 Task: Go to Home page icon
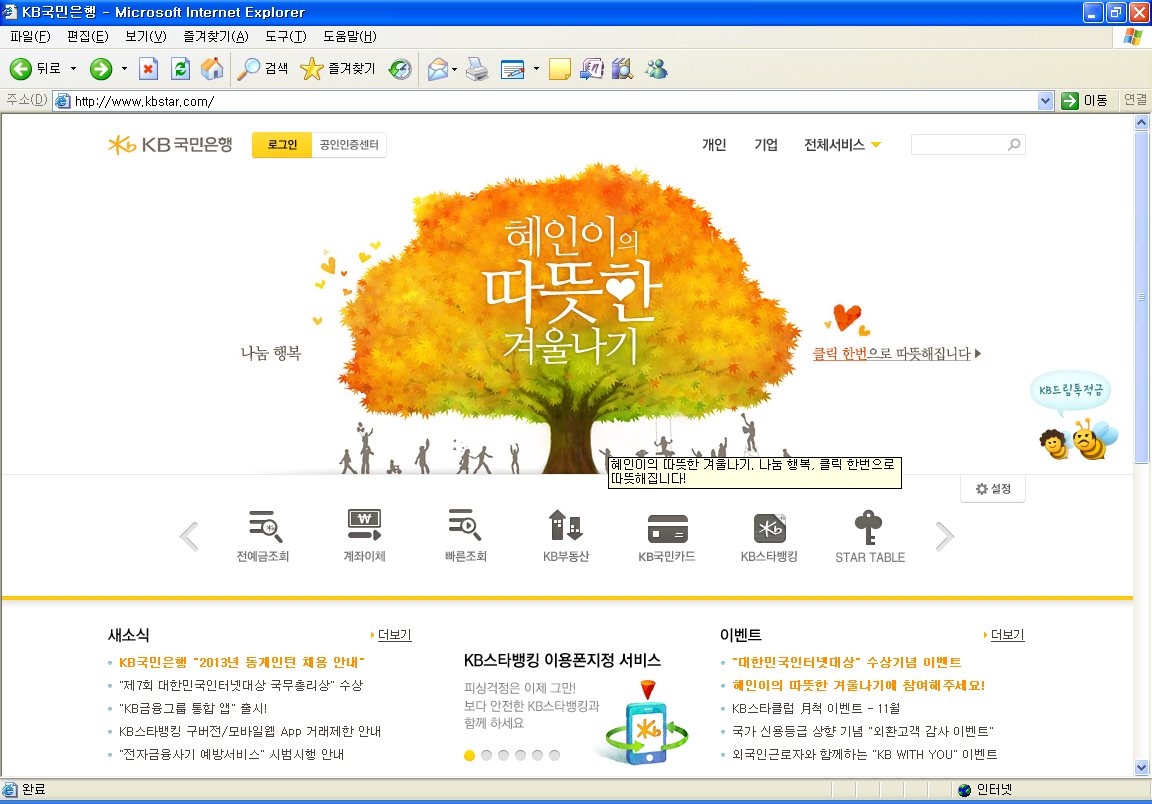pos(212,69)
